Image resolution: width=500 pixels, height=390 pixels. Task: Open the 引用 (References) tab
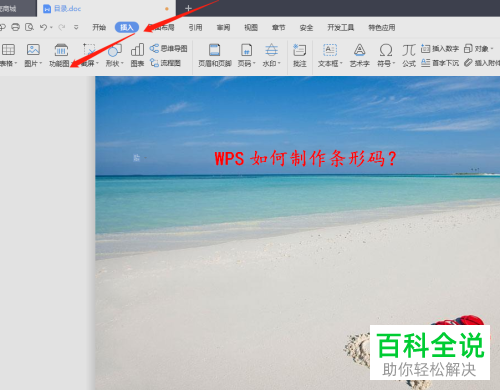[195, 27]
